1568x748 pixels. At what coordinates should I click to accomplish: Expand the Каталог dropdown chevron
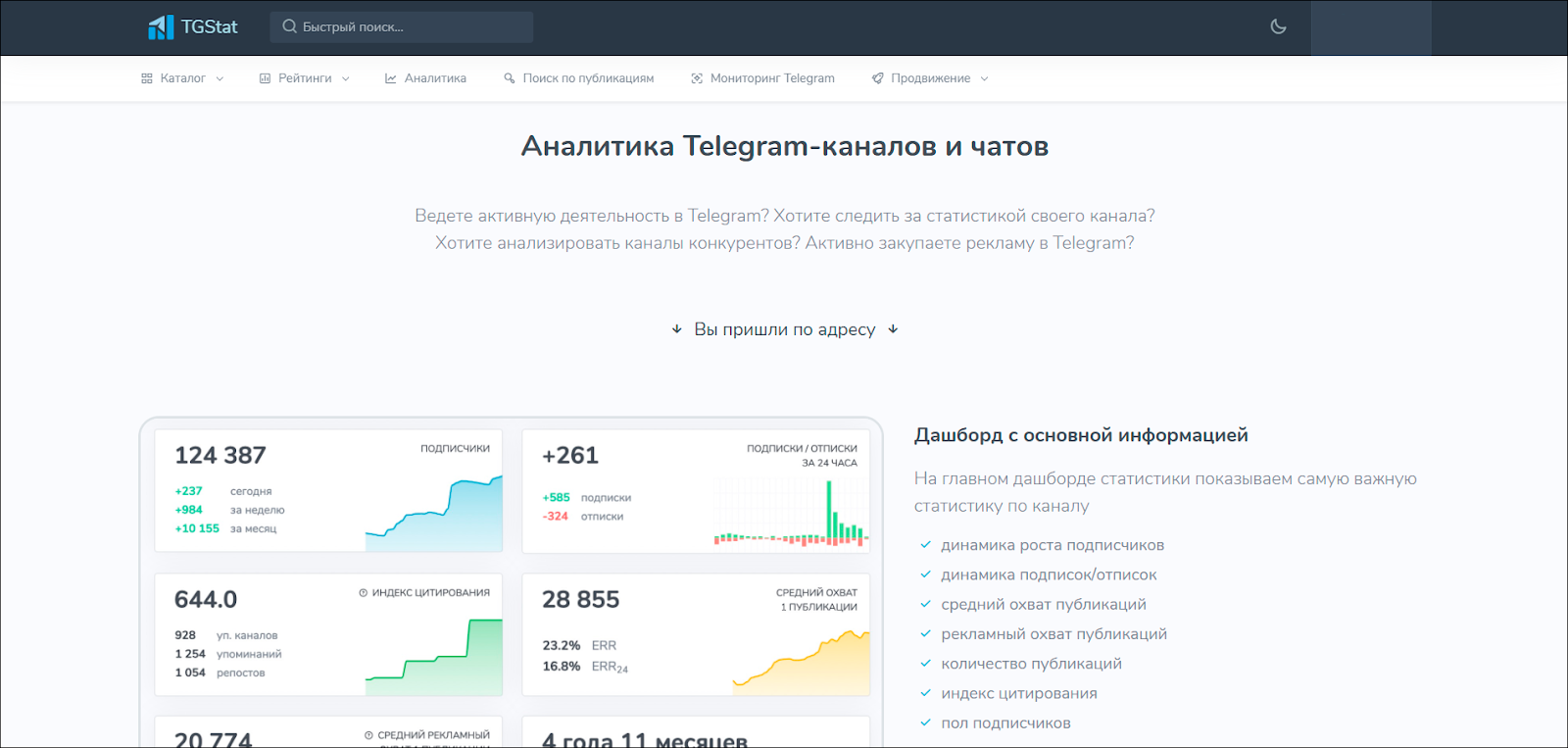click(220, 78)
